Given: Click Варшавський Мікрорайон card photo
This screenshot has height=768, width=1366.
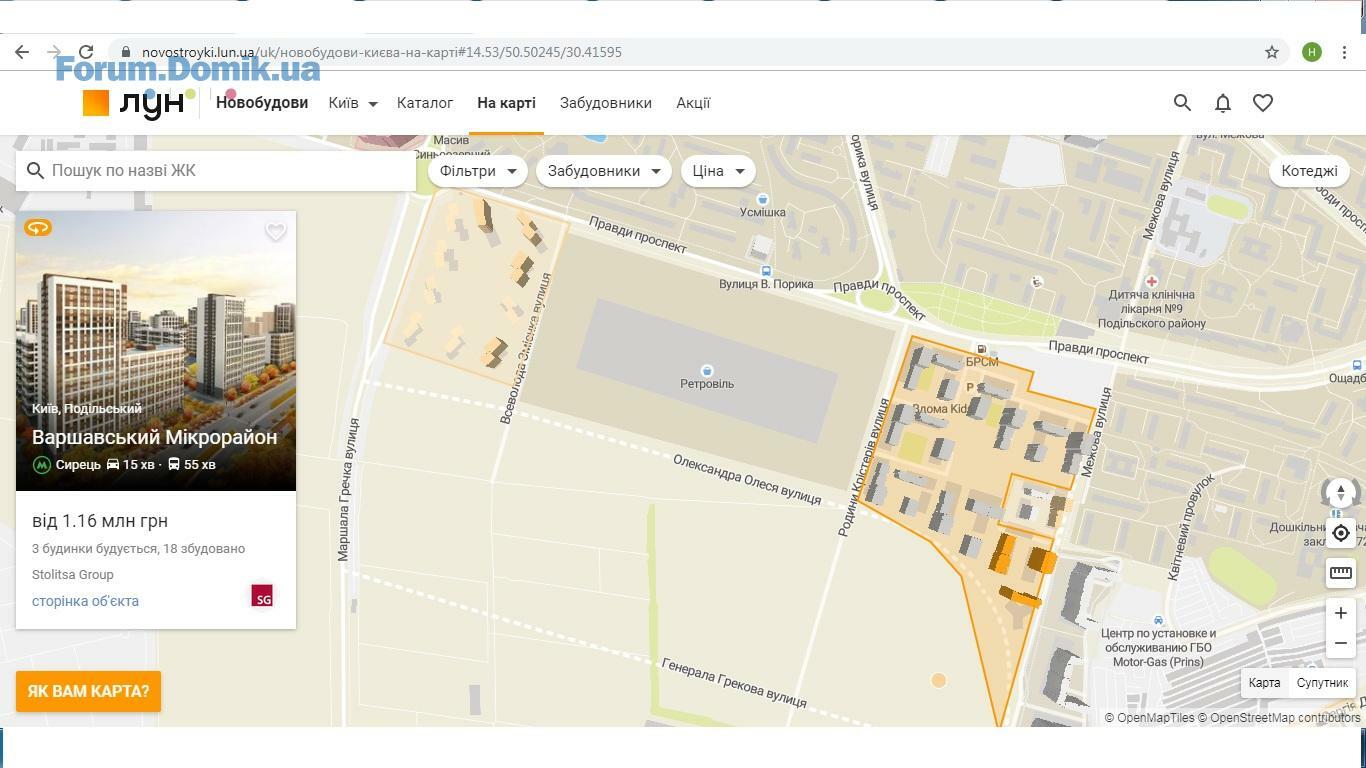Looking at the screenshot, I should point(156,351).
